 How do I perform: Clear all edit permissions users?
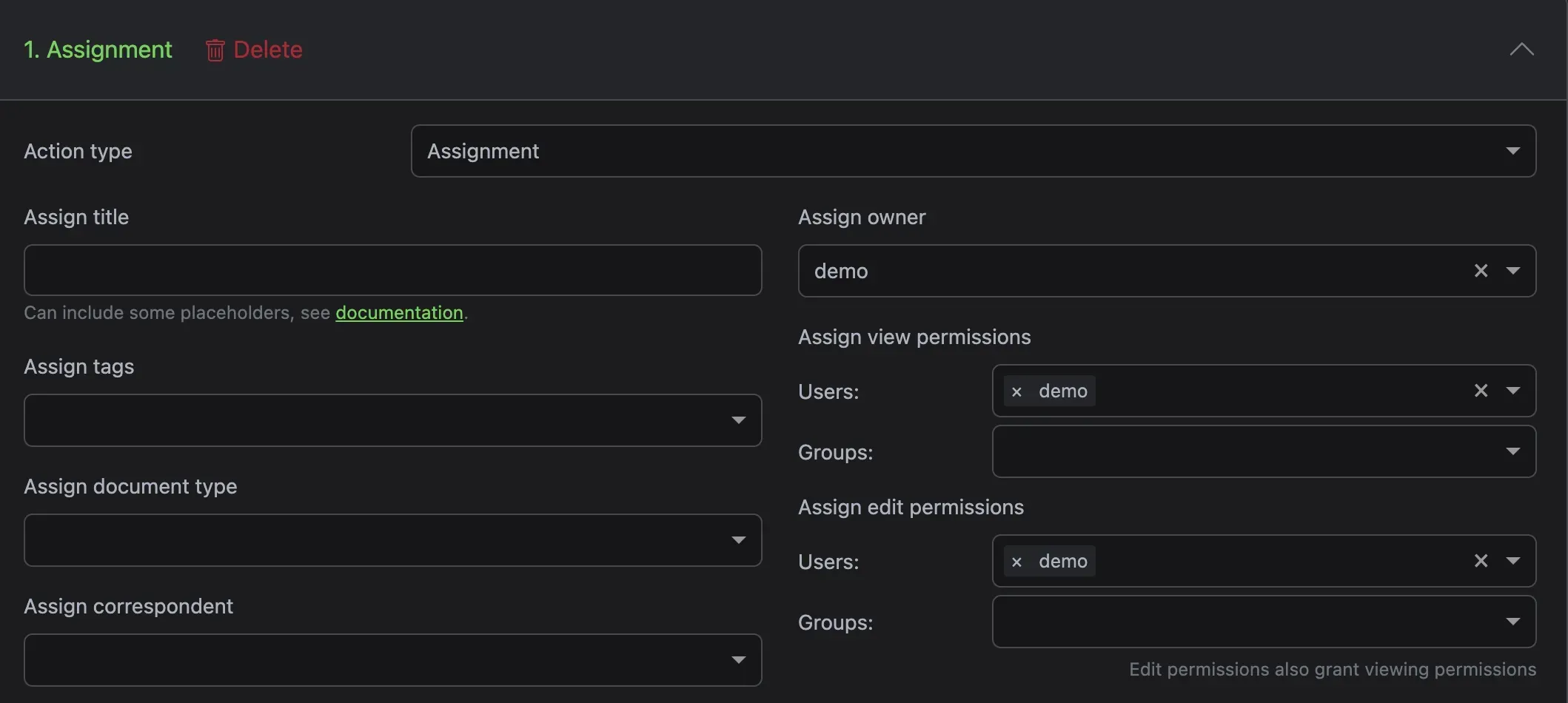click(1481, 561)
